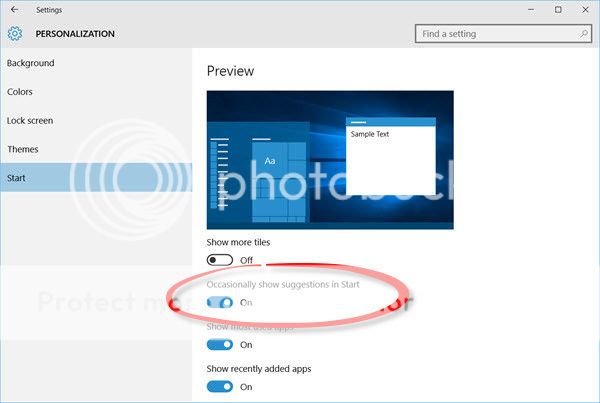Screen dimensions: 600x403
Task: Focus the 'Find a setting' search field
Action: [495, 34]
